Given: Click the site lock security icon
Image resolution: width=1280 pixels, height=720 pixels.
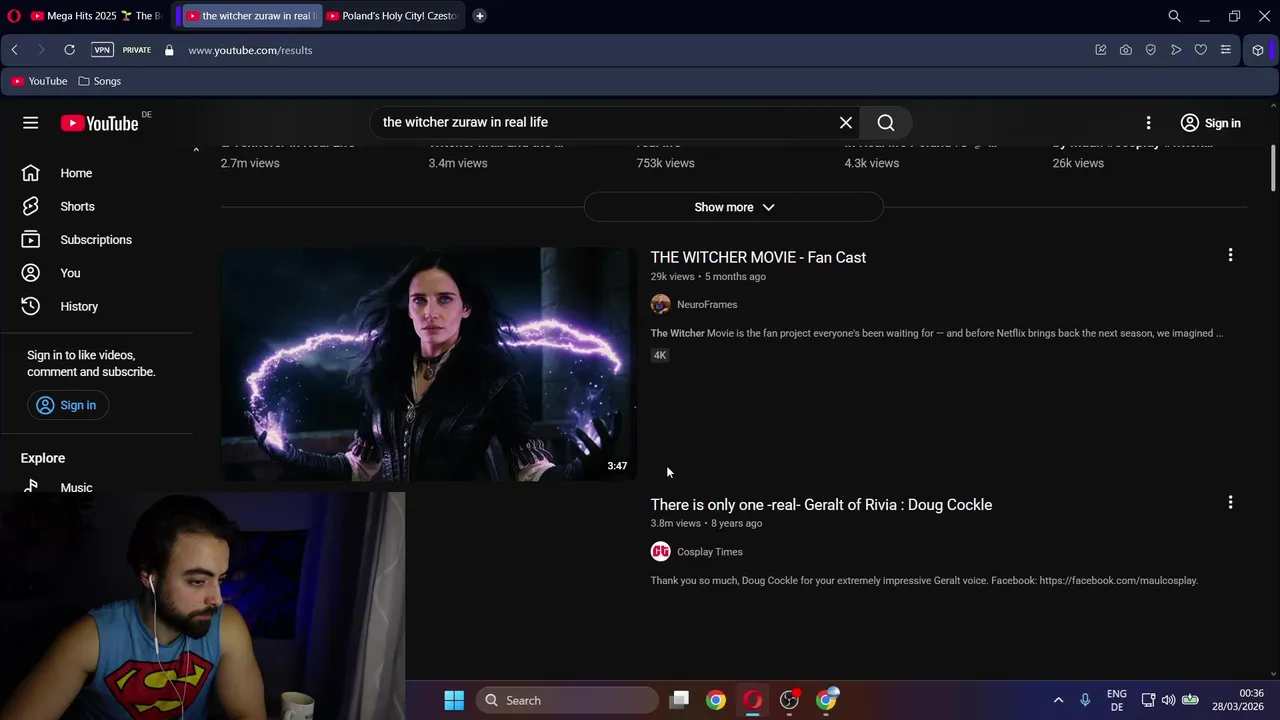Looking at the screenshot, I should 169,50.
